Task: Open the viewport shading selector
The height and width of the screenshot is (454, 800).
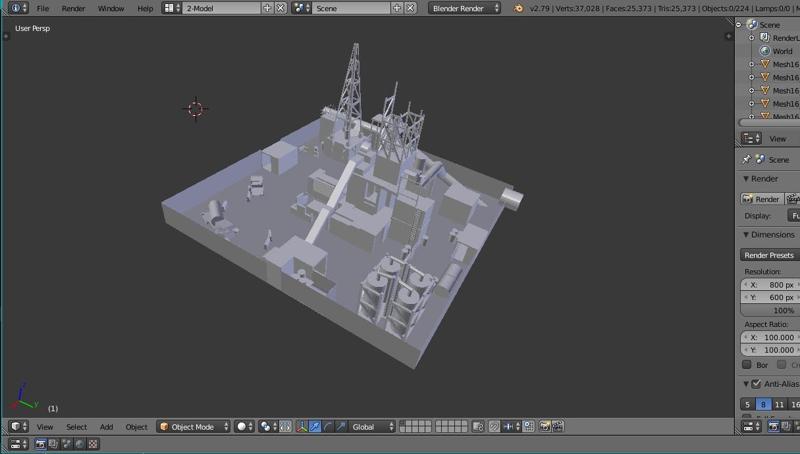Action: (x=244, y=426)
